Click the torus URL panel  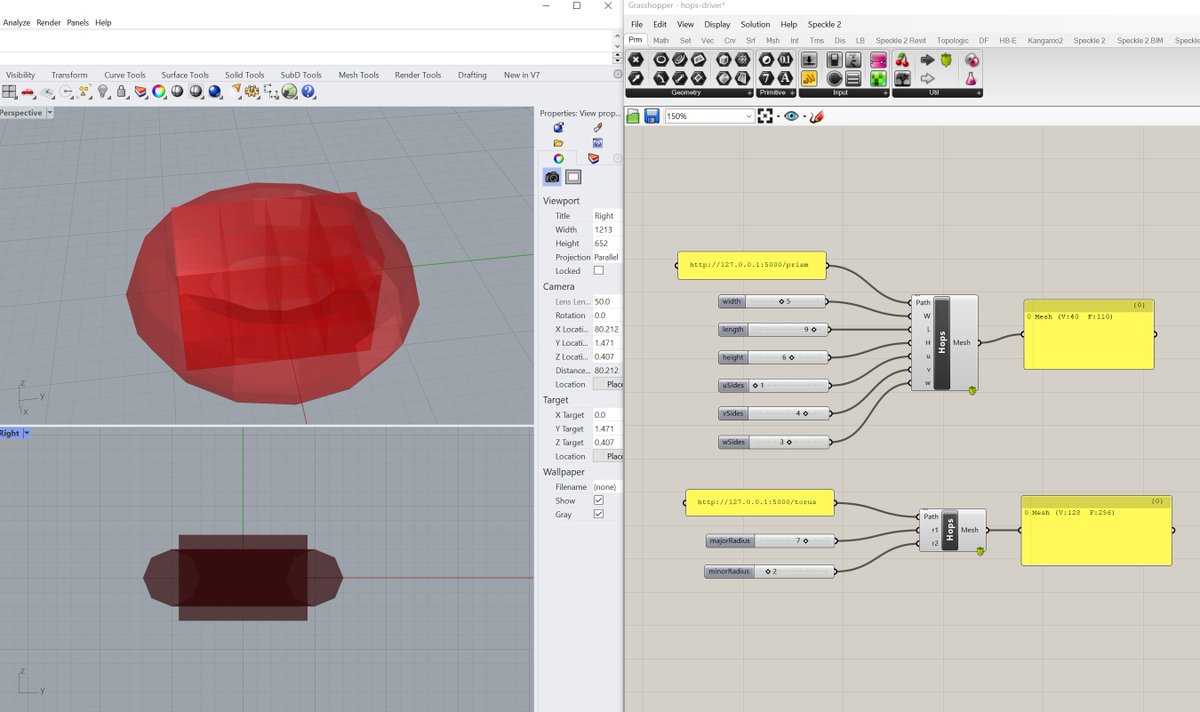pos(759,501)
